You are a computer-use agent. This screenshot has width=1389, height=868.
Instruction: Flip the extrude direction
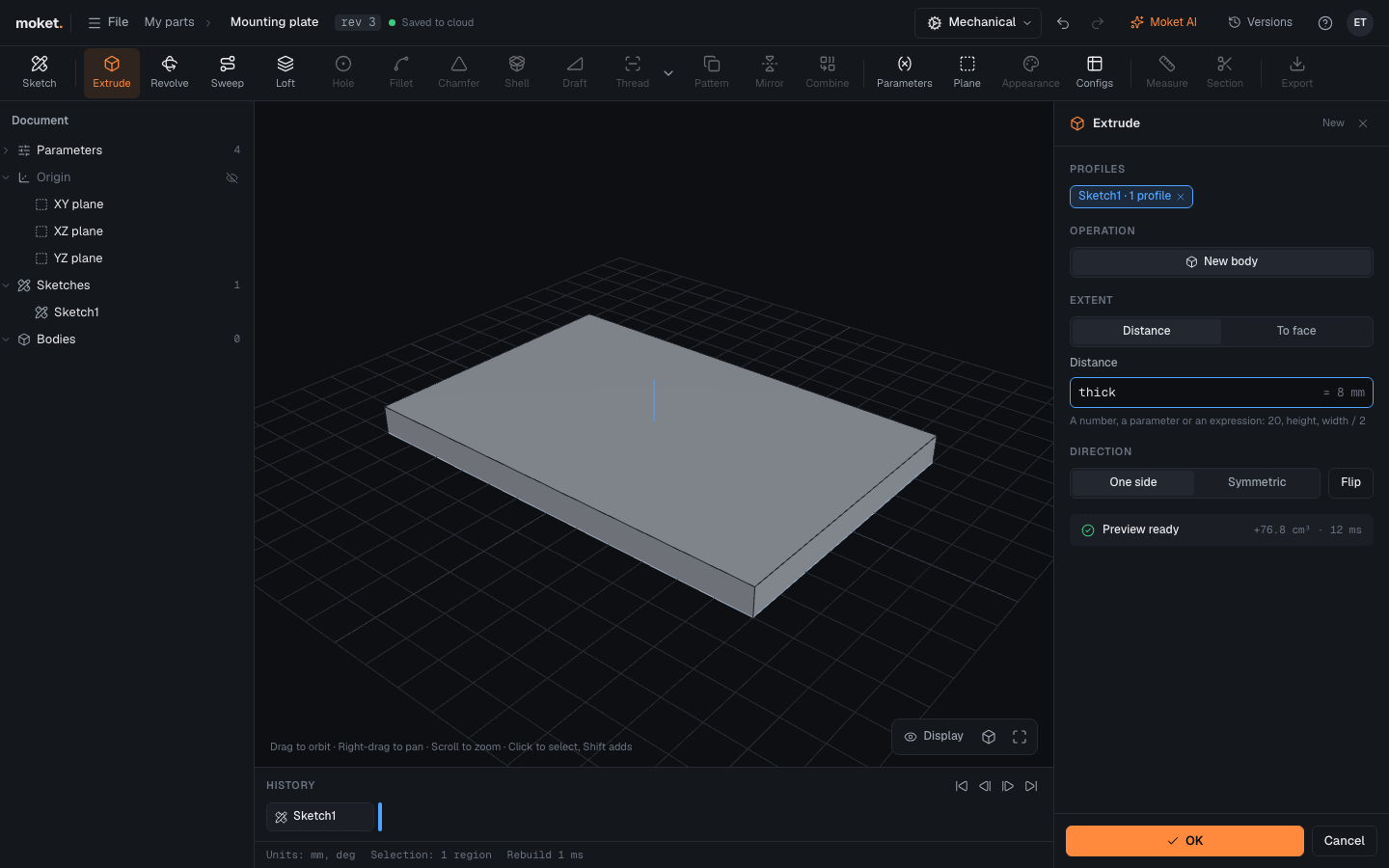coord(1350,482)
